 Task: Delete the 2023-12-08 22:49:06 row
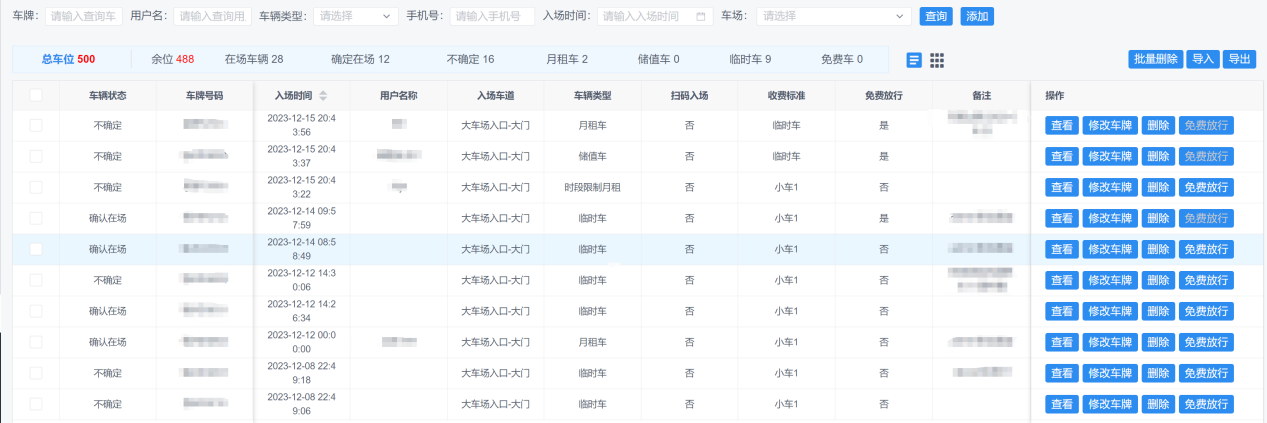tap(1158, 404)
